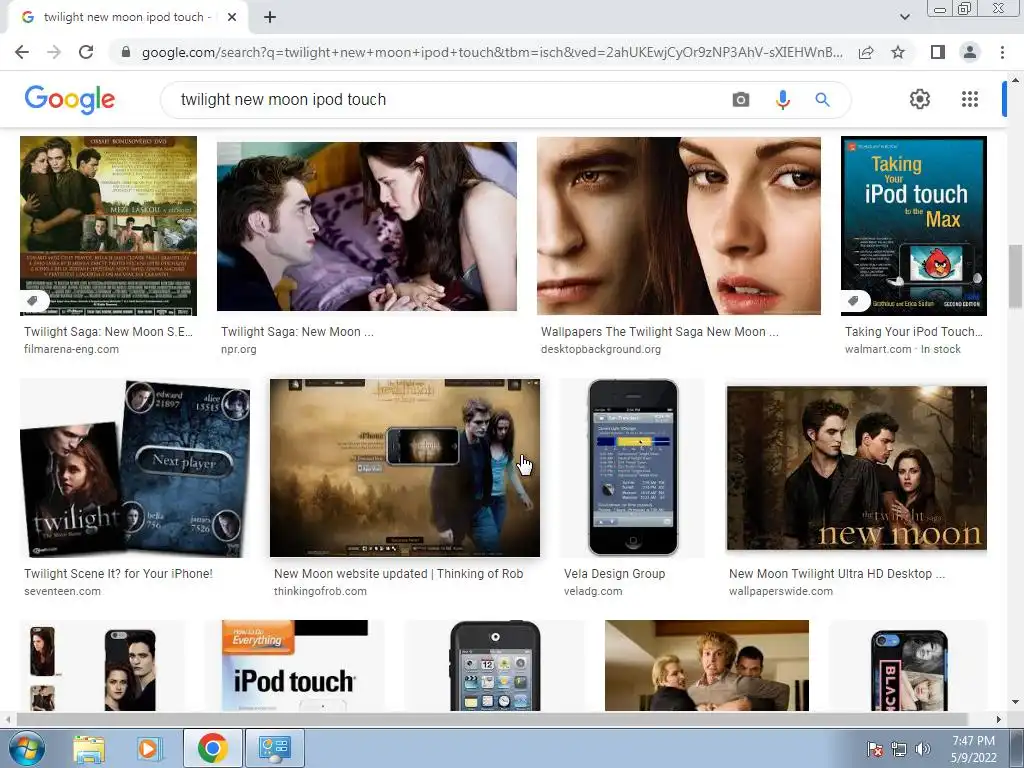This screenshot has width=1024, height=768.
Task: Share this page via address bar icon
Action: pyautogui.click(x=866, y=52)
